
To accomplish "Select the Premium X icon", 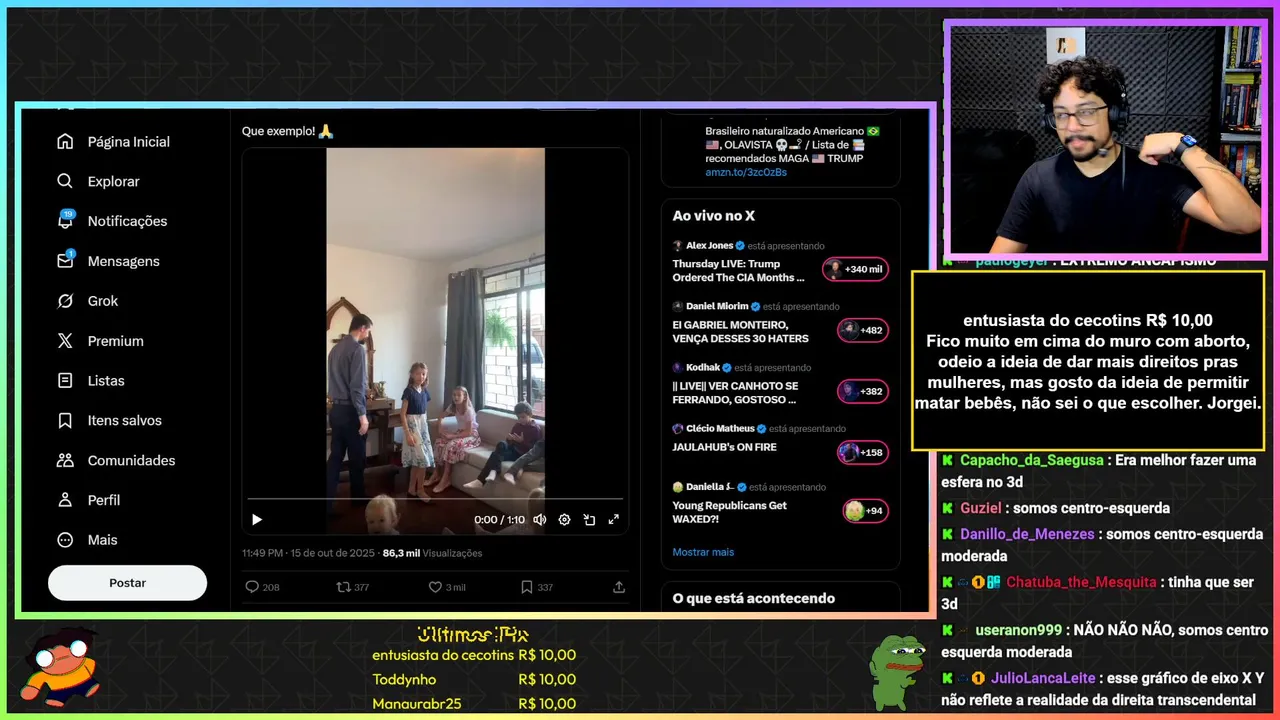I will (x=65, y=341).
